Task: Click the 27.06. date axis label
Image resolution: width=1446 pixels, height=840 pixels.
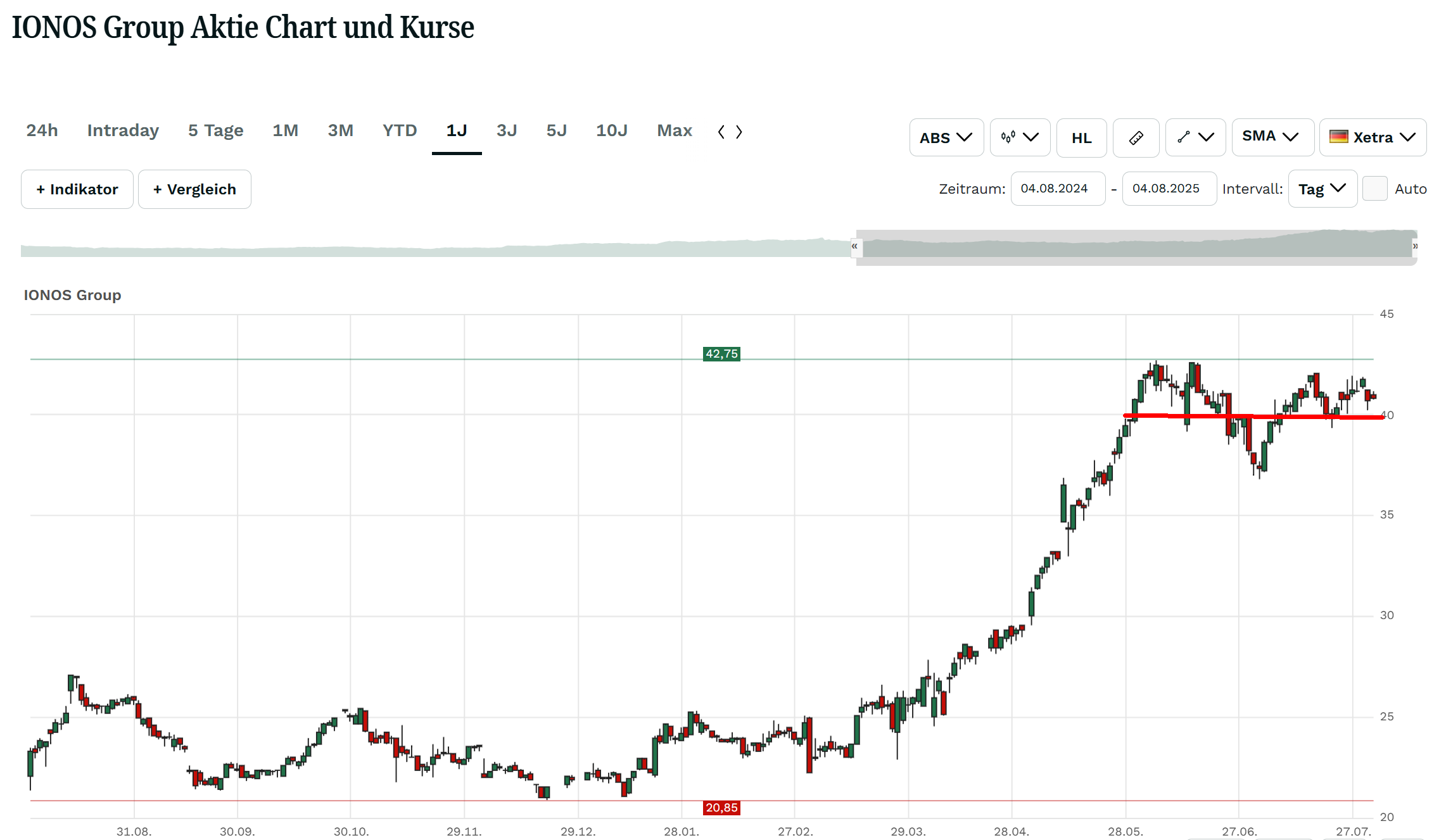Action: point(1239,831)
